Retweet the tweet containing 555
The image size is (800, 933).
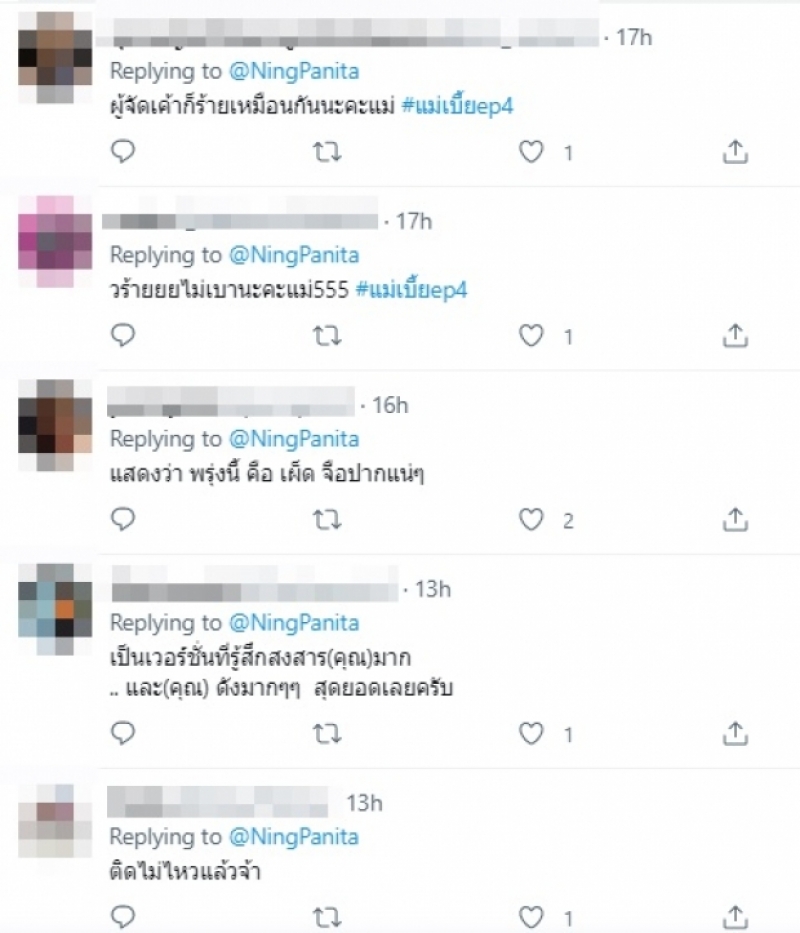[327, 336]
